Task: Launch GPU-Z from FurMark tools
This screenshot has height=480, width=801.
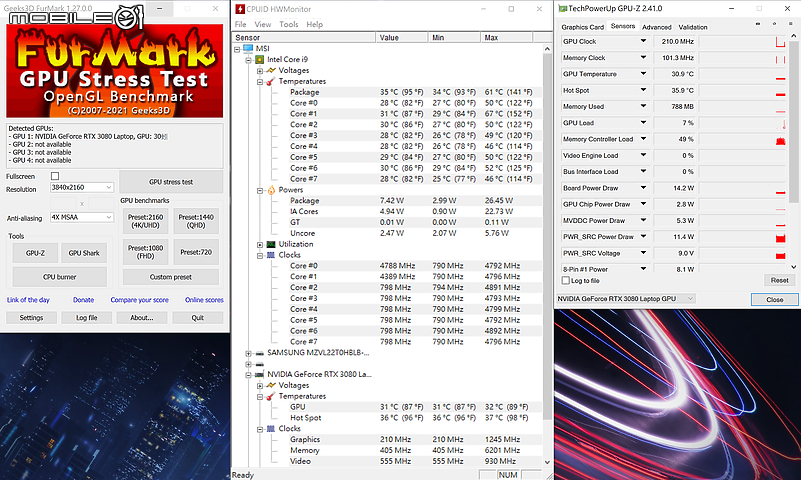Action: pyautogui.click(x=35, y=253)
